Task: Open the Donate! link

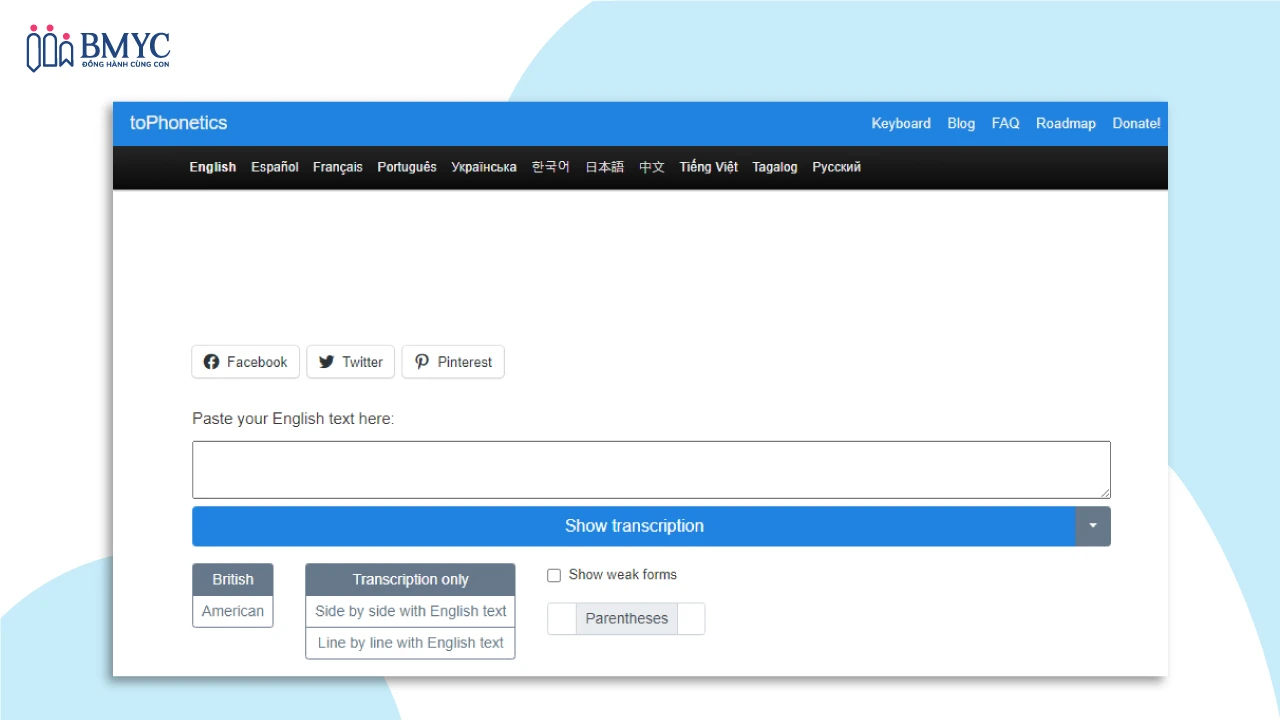Action: (1136, 123)
